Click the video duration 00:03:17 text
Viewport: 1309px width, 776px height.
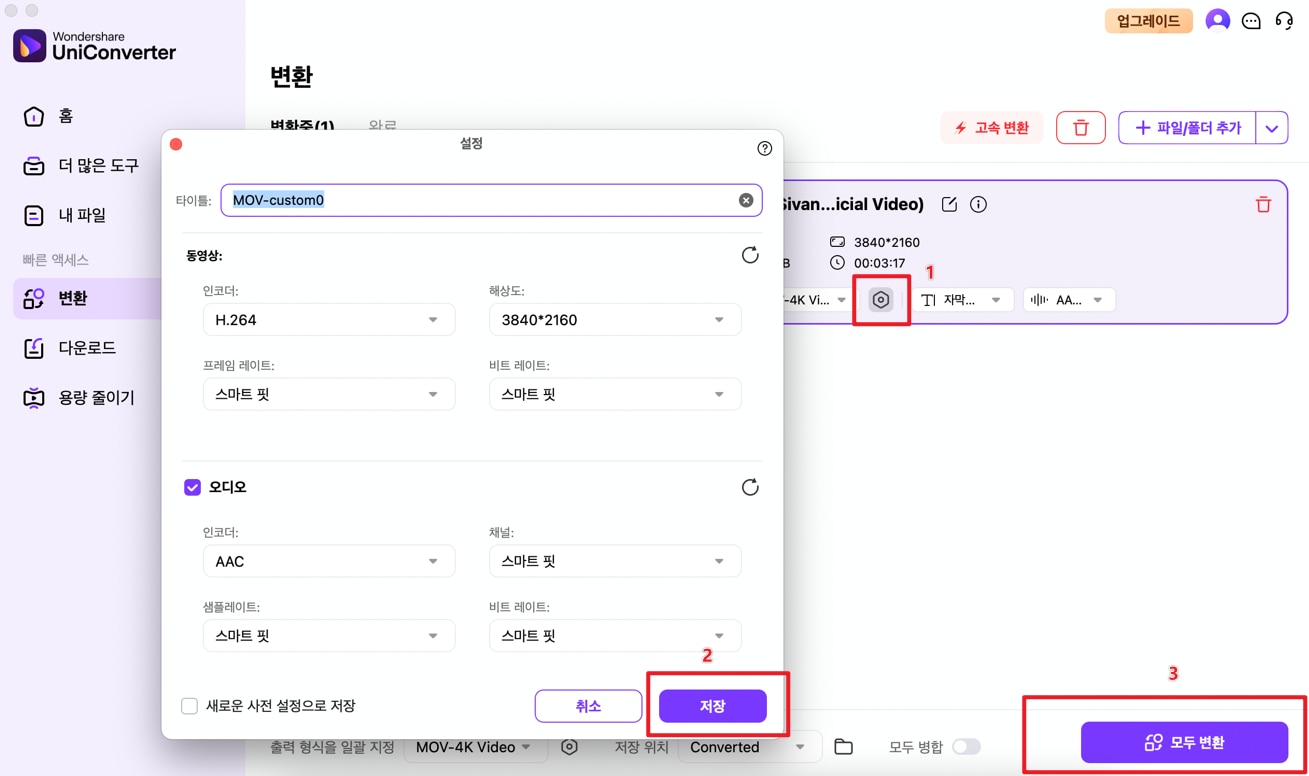(x=879, y=264)
